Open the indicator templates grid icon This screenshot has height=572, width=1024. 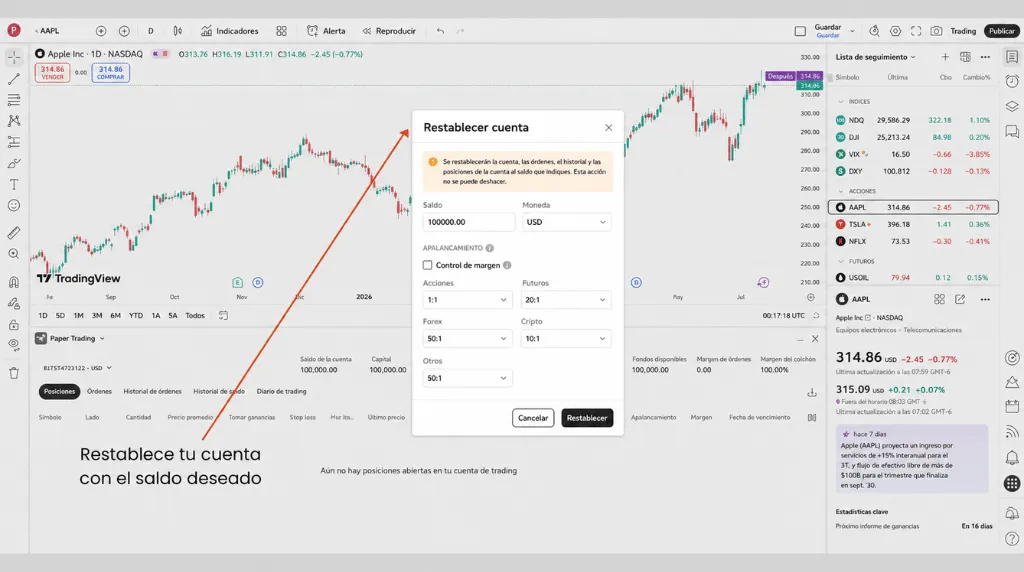pos(281,31)
